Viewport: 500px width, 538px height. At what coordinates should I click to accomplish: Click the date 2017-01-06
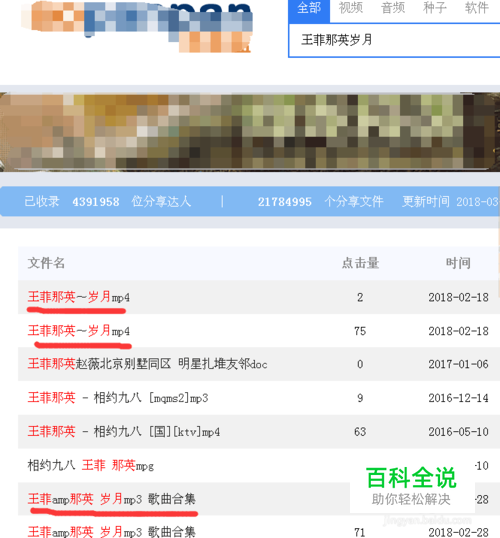click(x=458, y=364)
